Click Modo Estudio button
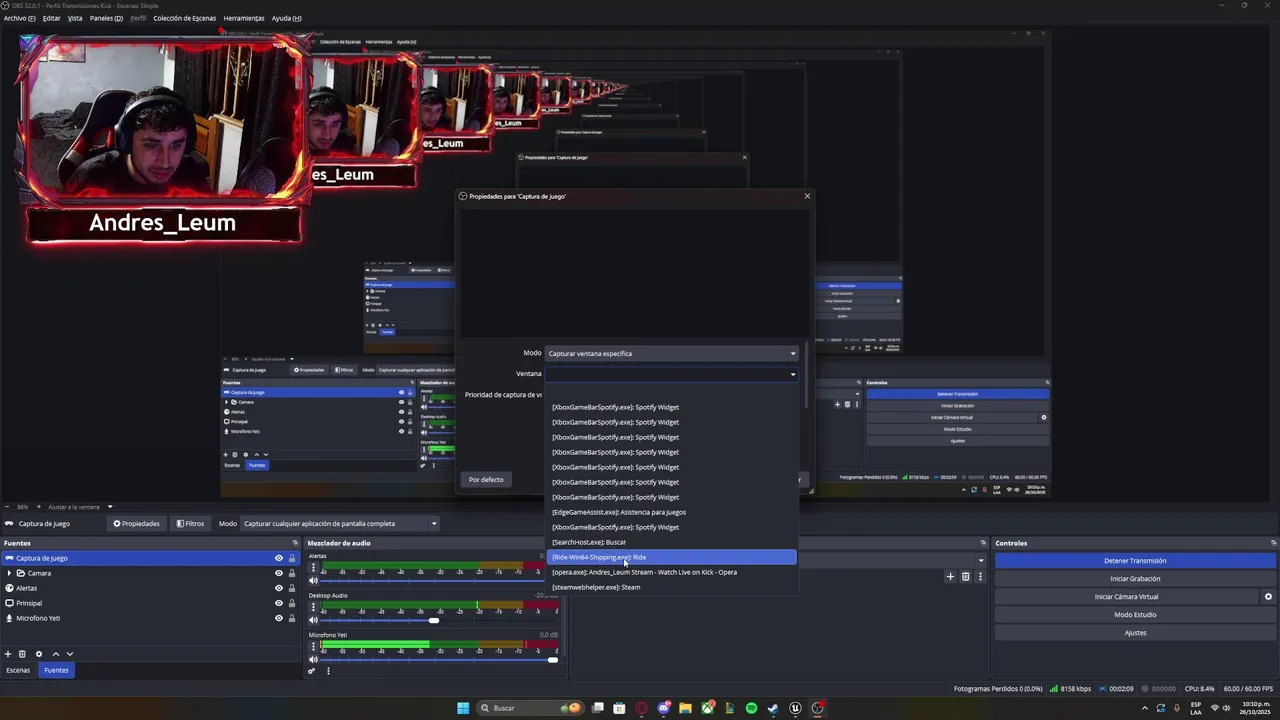The height and width of the screenshot is (720, 1280). 1135,615
